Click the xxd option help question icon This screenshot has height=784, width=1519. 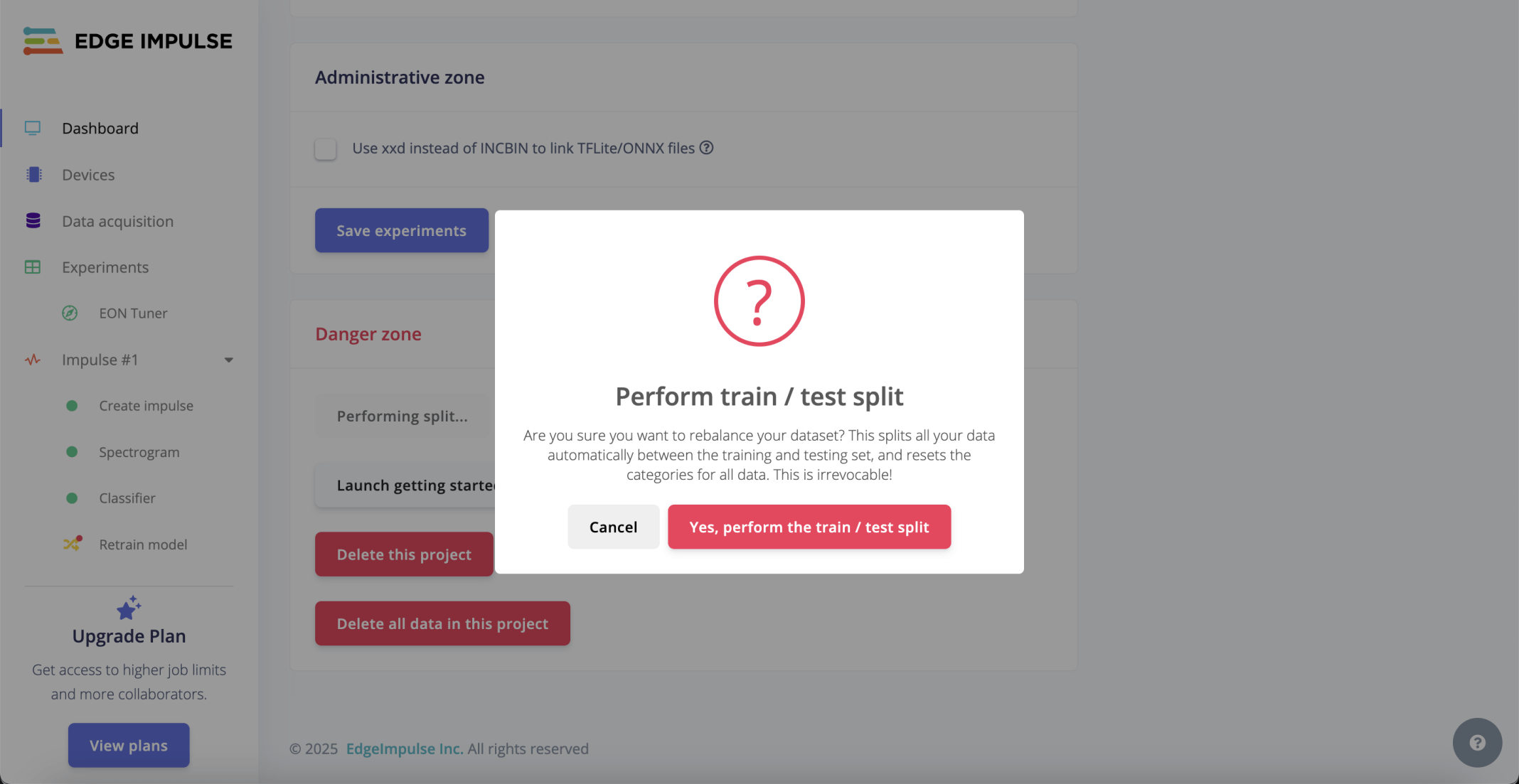[706, 148]
